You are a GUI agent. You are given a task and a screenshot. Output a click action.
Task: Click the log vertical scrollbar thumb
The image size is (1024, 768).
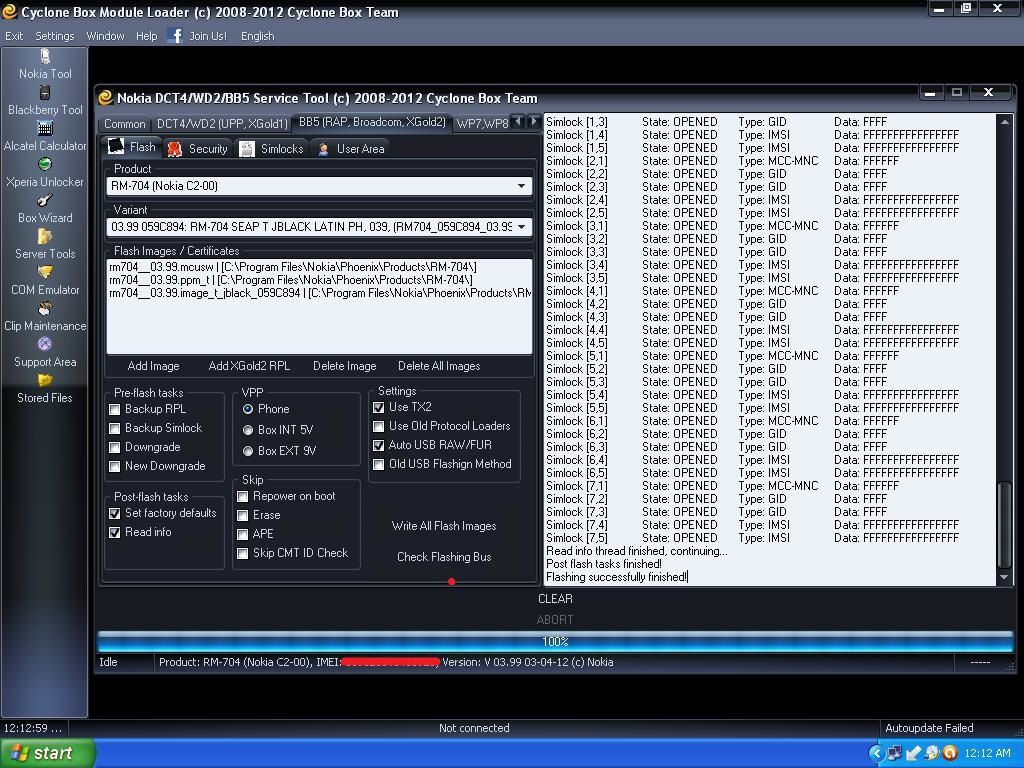pyautogui.click(x=1004, y=524)
